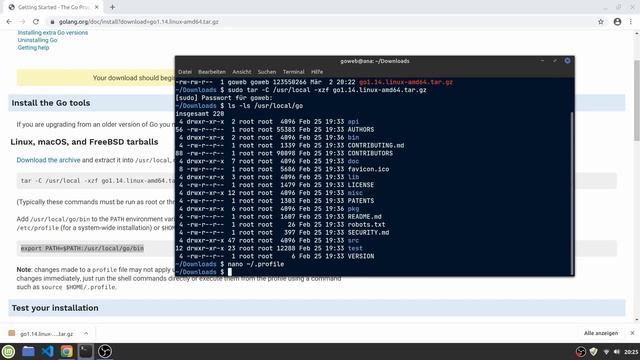Open Installing extra Go versions link
Screen dimensions: 640x360
point(53,32)
